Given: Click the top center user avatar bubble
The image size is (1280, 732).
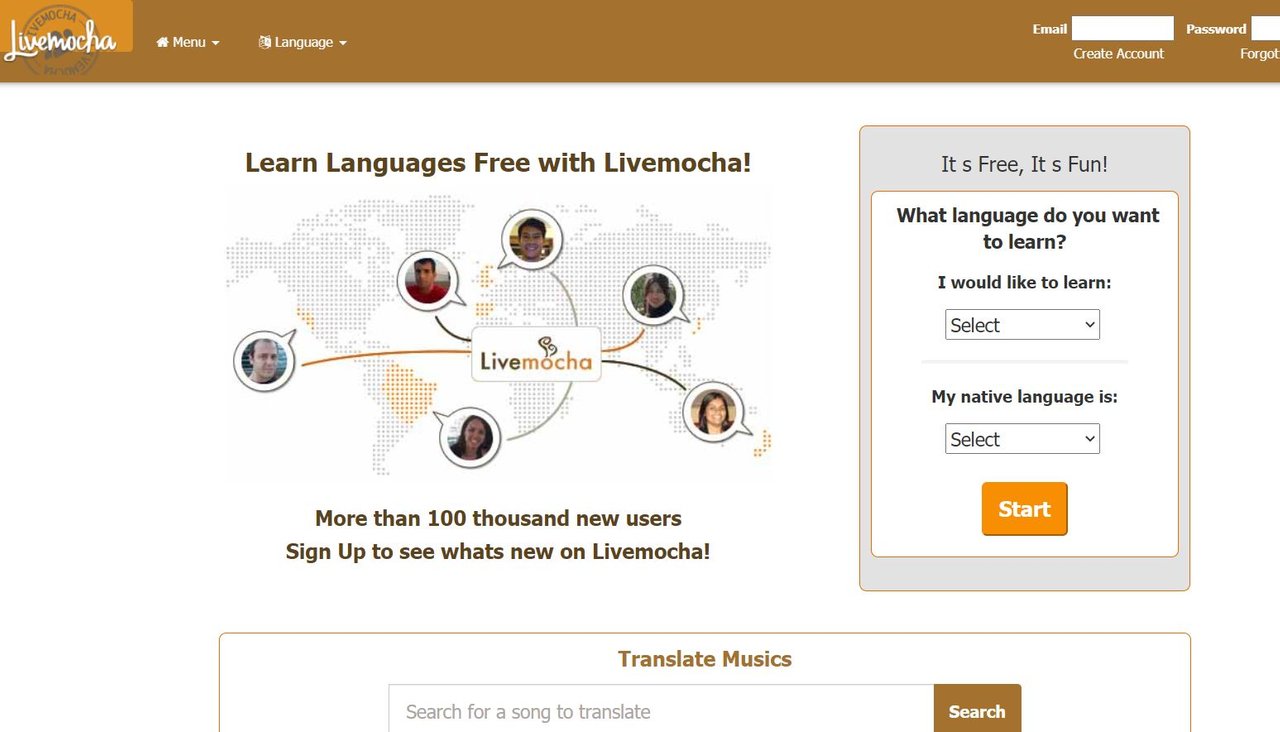Looking at the screenshot, I should click(531, 240).
